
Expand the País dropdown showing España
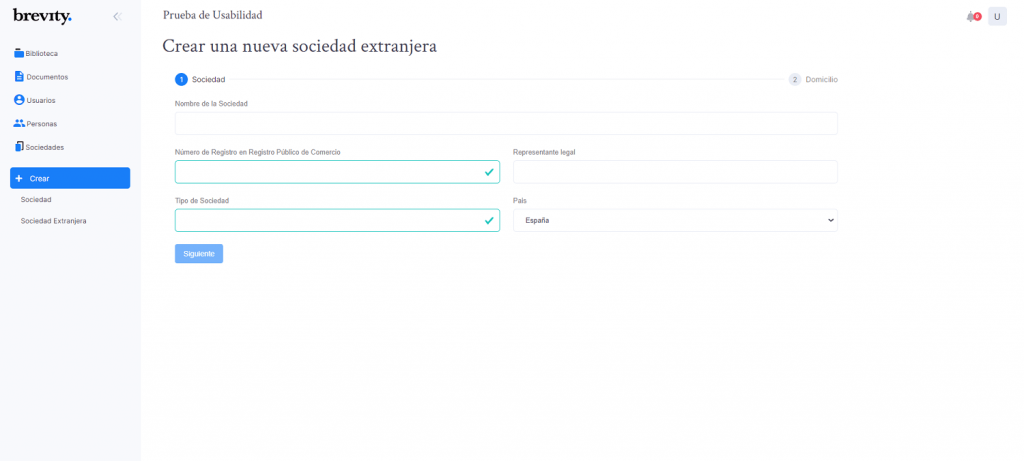tap(675, 220)
